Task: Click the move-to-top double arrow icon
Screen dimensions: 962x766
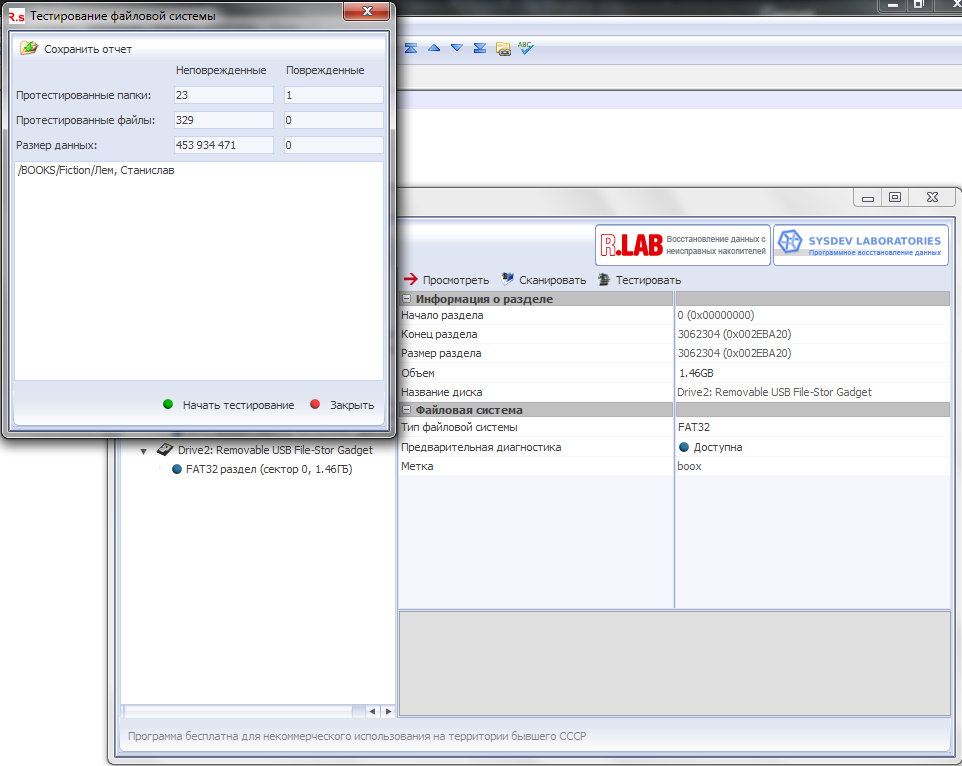Action: [x=411, y=48]
